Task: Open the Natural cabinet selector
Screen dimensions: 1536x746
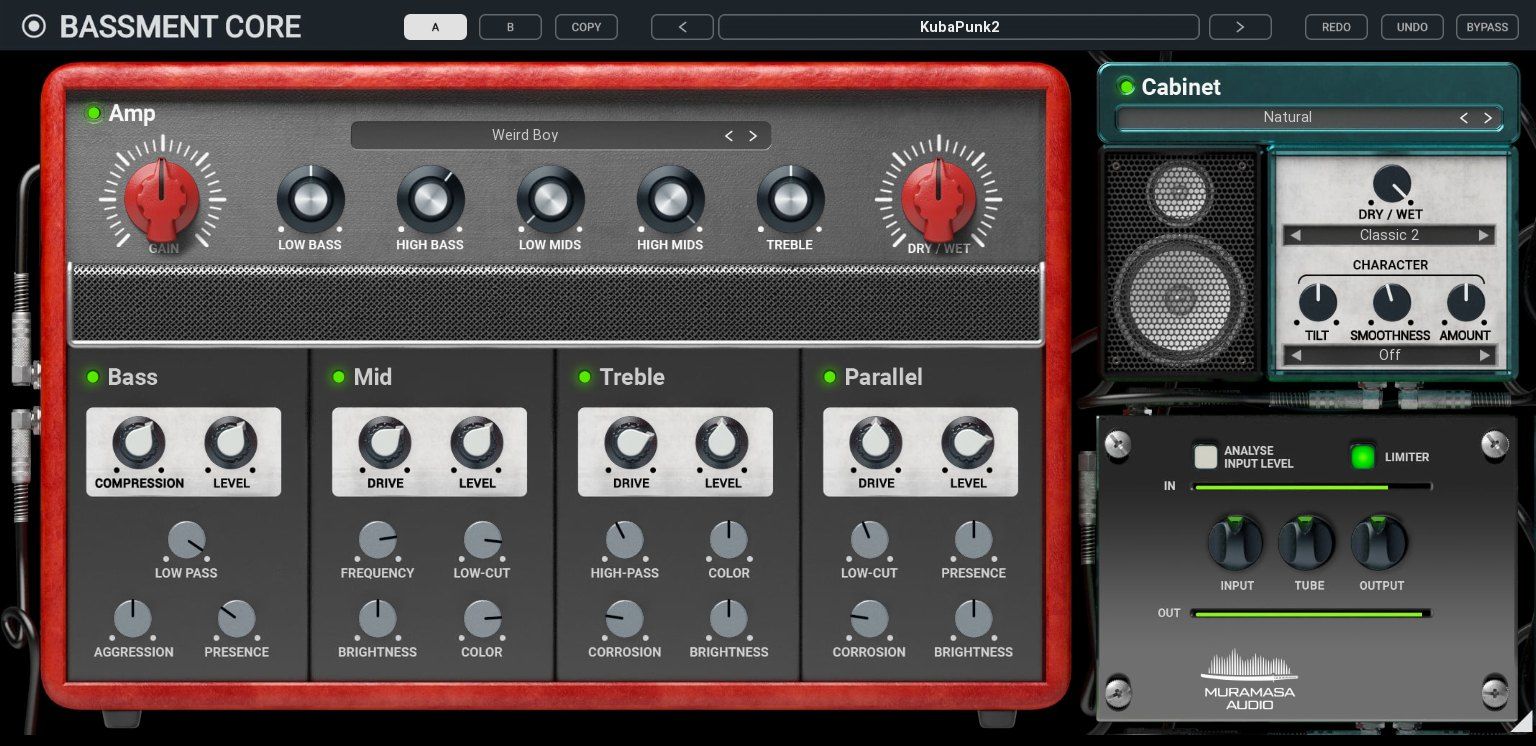Action: [1288, 117]
